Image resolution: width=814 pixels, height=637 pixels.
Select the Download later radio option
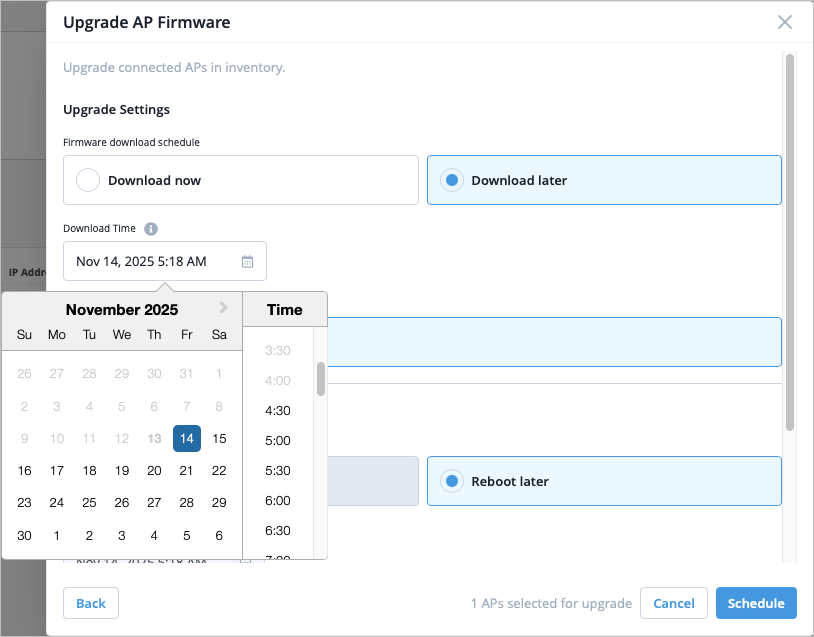point(453,181)
